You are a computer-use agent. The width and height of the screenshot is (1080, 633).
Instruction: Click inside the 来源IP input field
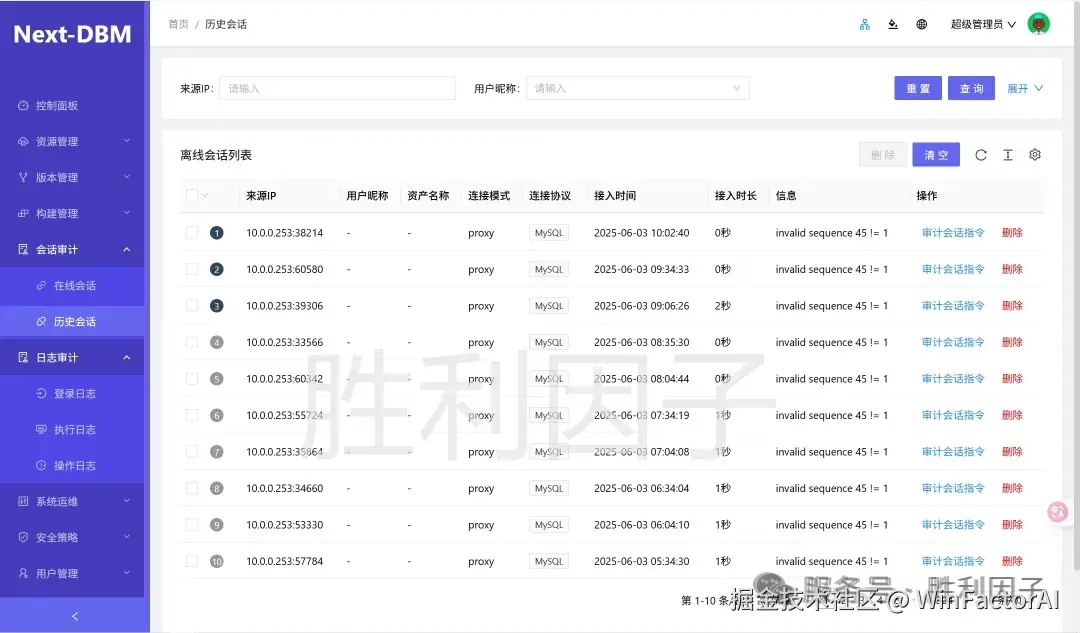coord(337,88)
